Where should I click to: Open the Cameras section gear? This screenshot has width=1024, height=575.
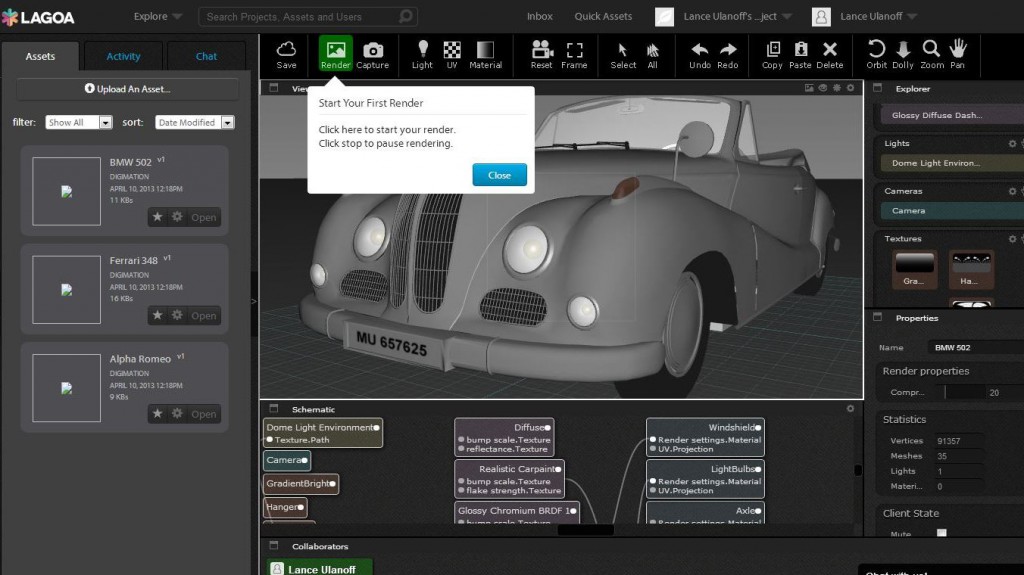coord(1012,191)
